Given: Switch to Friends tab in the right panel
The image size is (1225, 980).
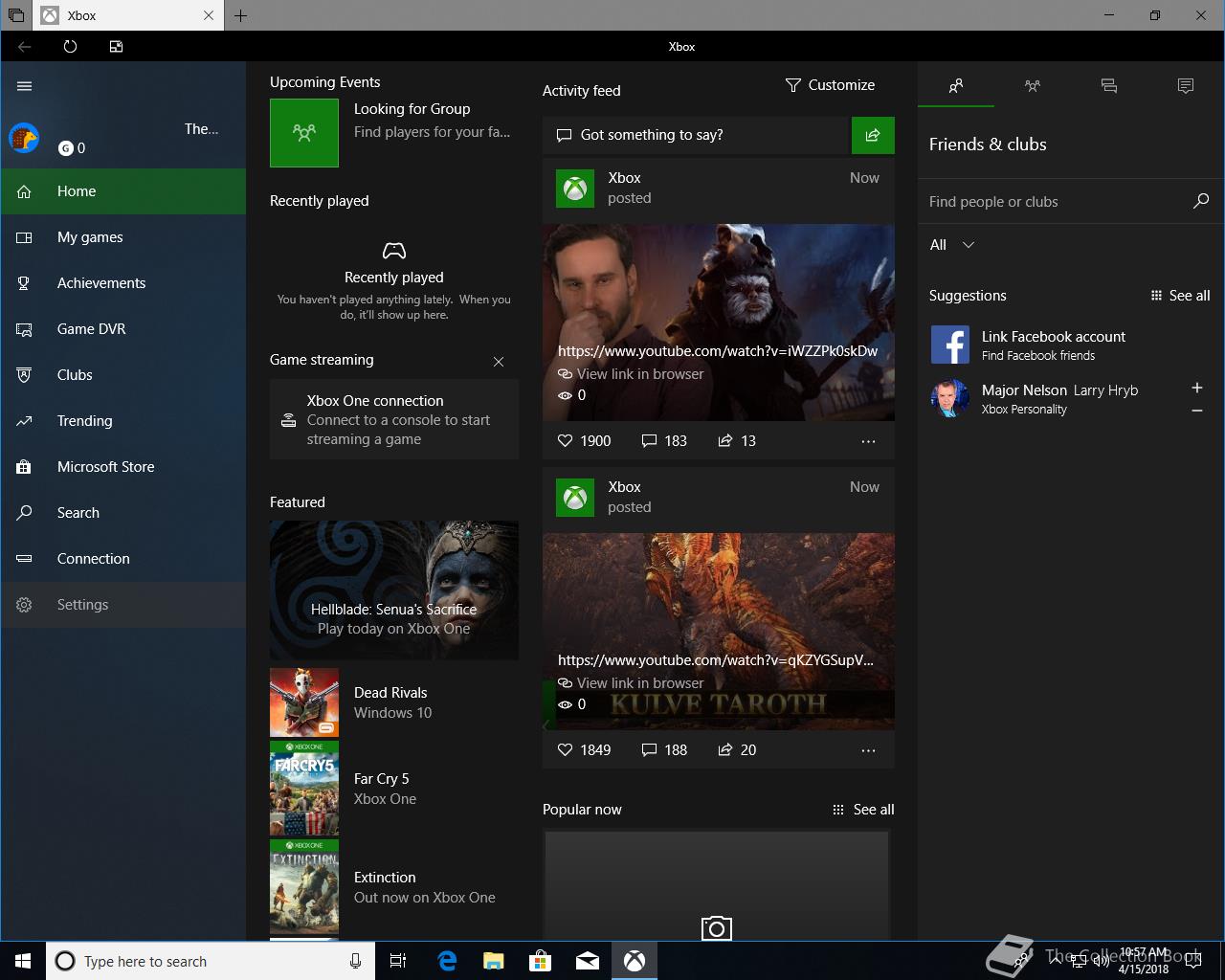Looking at the screenshot, I should pos(956,86).
